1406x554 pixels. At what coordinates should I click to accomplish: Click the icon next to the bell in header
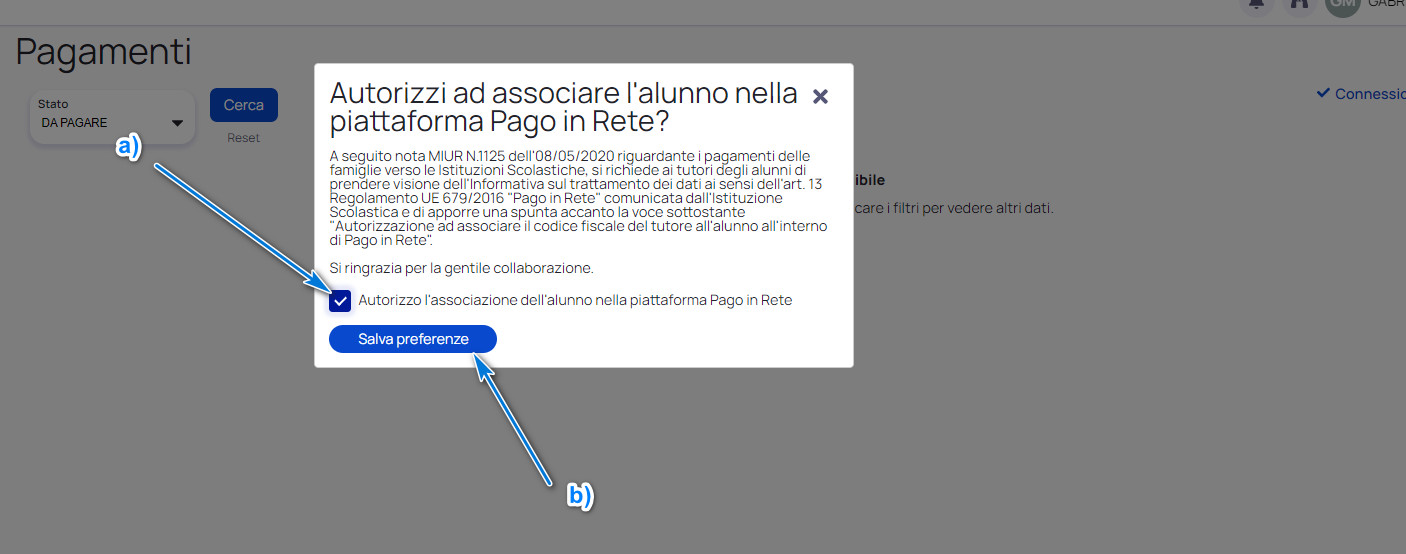(1298, 4)
